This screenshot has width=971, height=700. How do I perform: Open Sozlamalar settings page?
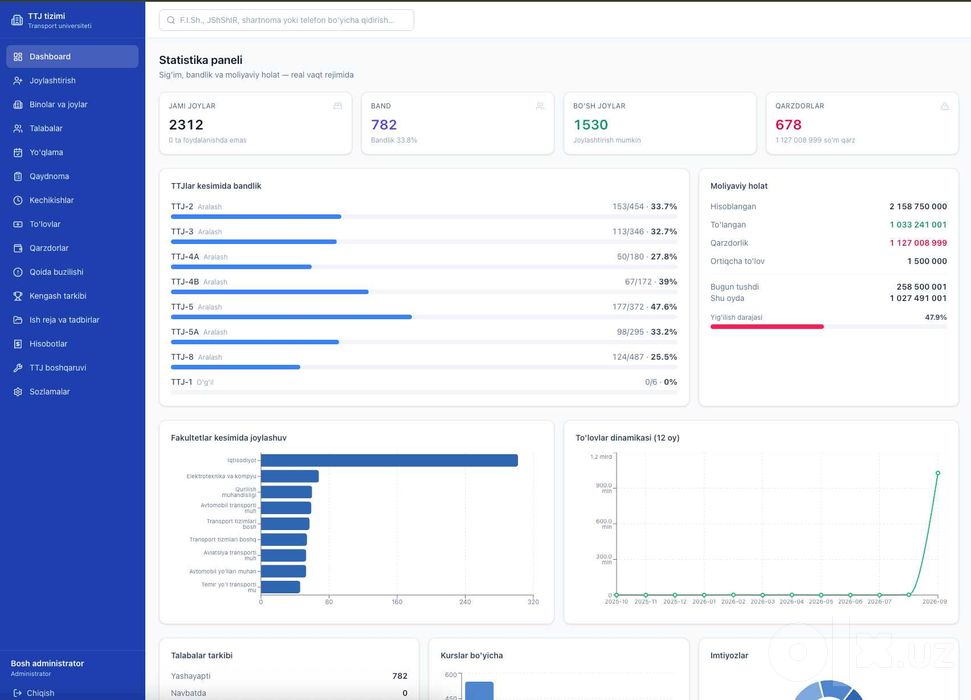click(x=72, y=392)
